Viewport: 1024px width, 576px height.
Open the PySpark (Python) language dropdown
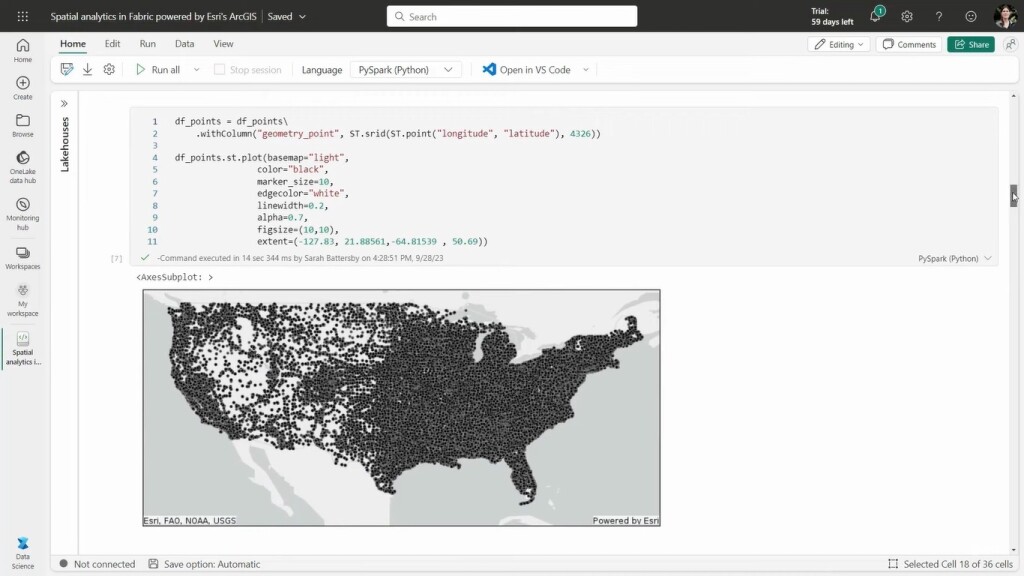(406, 70)
